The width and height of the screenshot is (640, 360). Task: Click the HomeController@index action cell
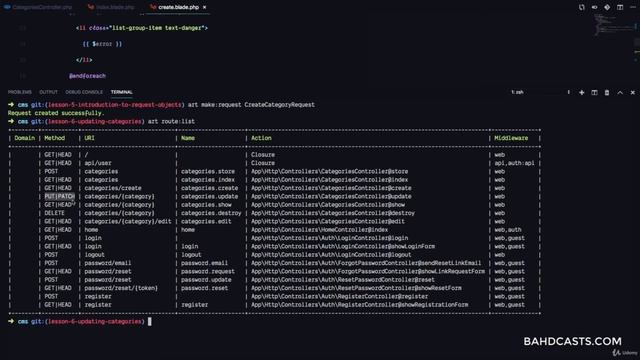[x=319, y=230]
